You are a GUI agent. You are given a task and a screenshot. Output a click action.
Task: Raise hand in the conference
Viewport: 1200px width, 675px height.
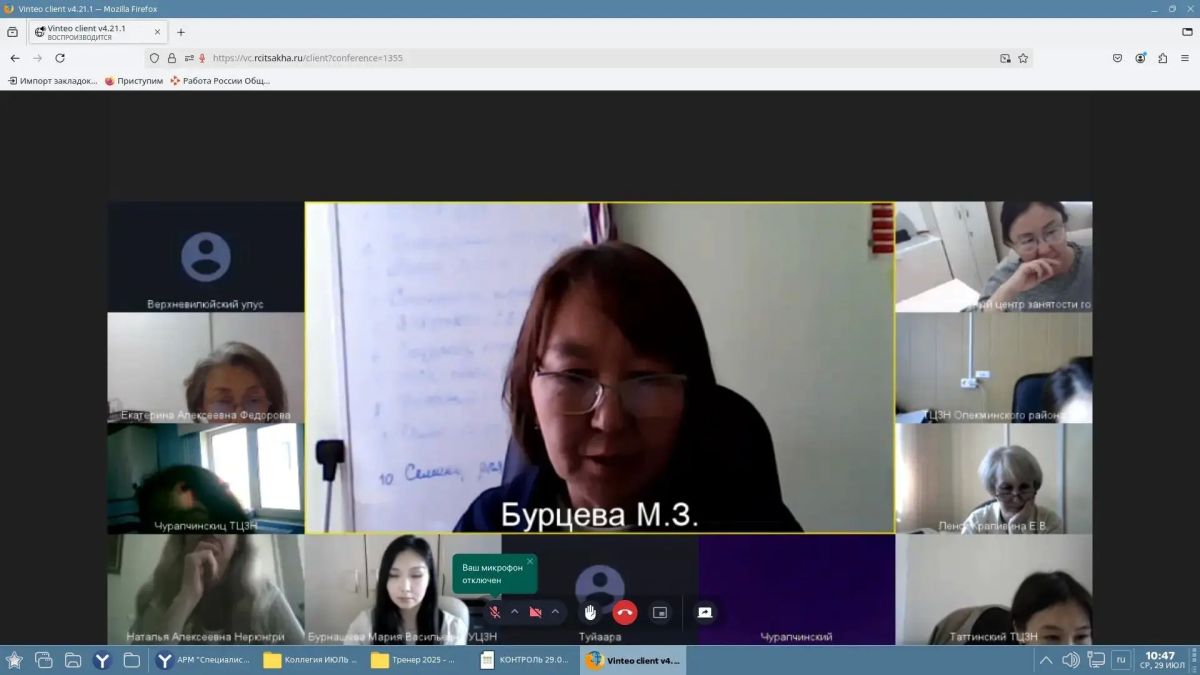coord(590,612)
